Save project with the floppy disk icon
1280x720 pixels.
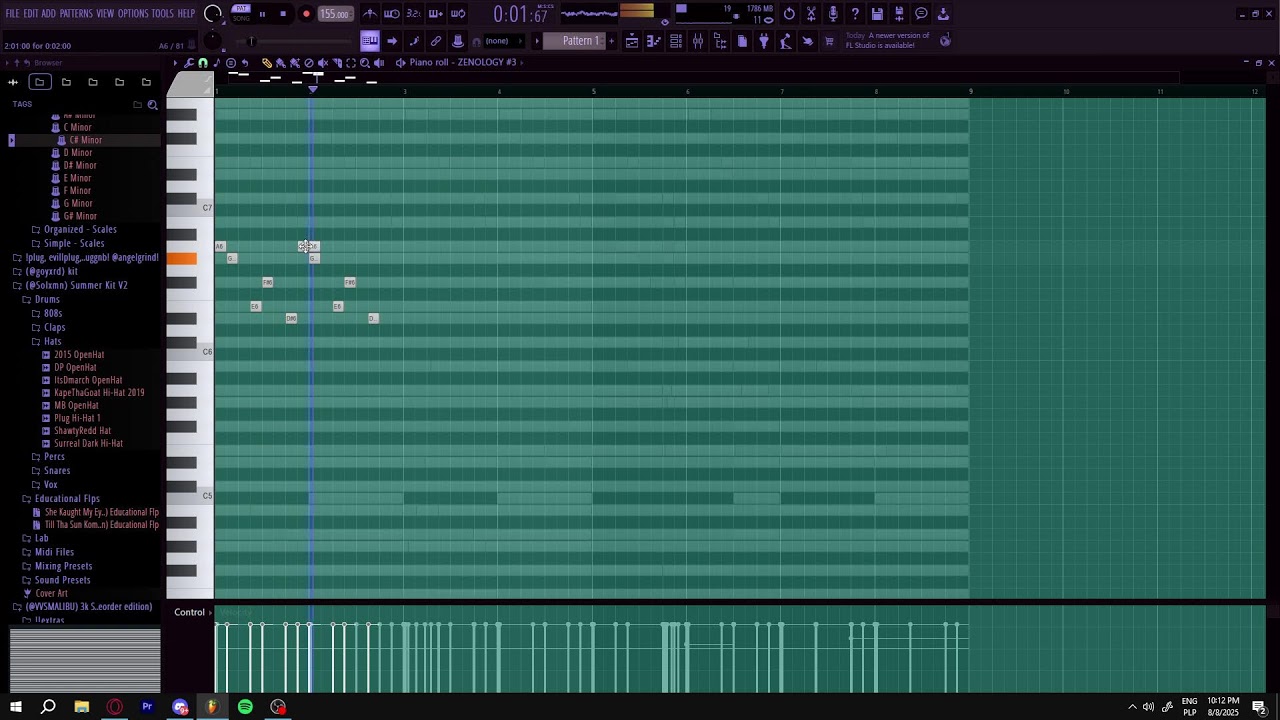[877, 14]
